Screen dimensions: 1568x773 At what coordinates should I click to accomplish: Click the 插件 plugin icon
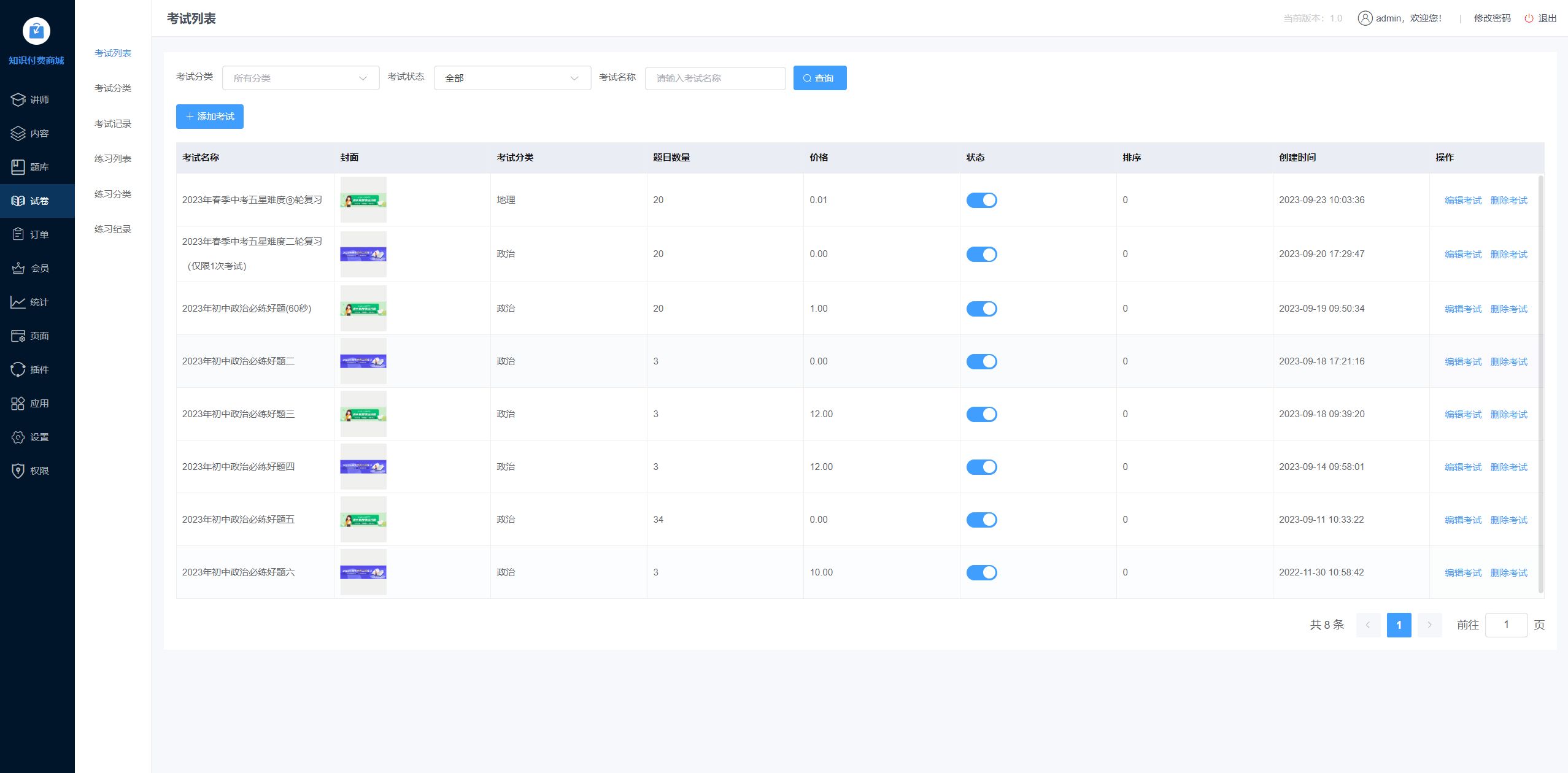(18, 369)
